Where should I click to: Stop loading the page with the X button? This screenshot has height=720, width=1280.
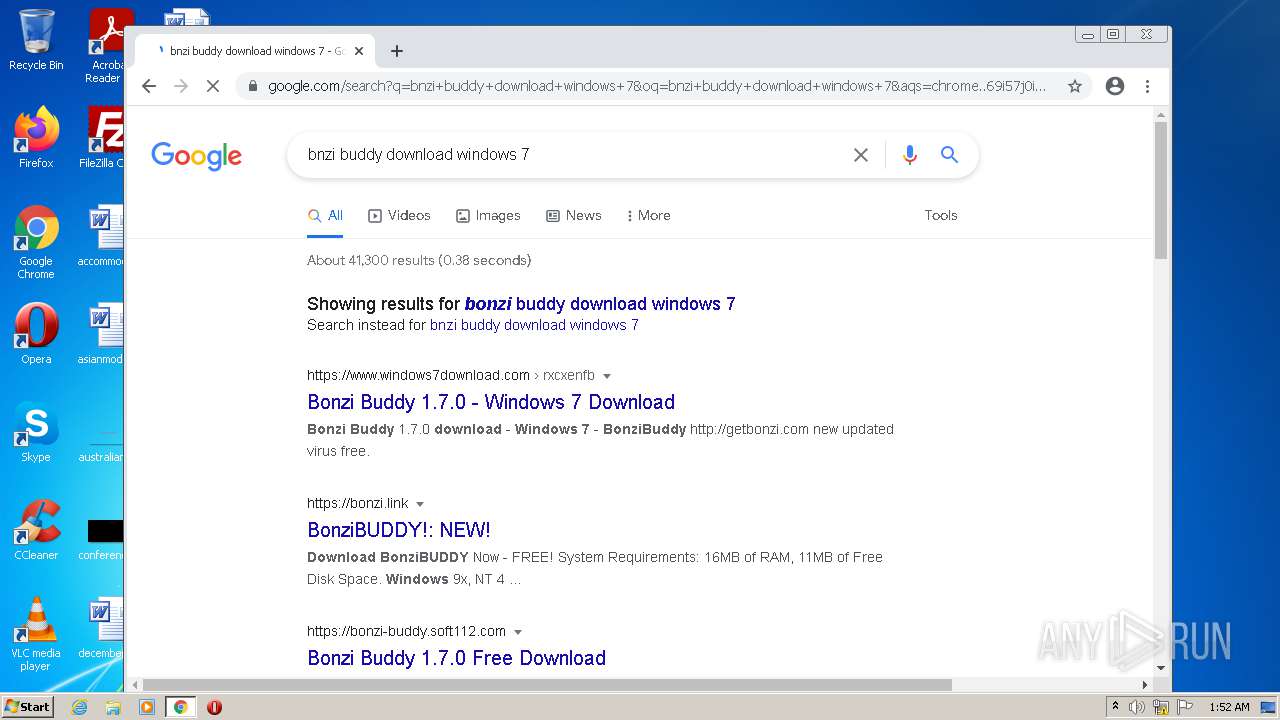pyautogui.click(x=212, y=86)
